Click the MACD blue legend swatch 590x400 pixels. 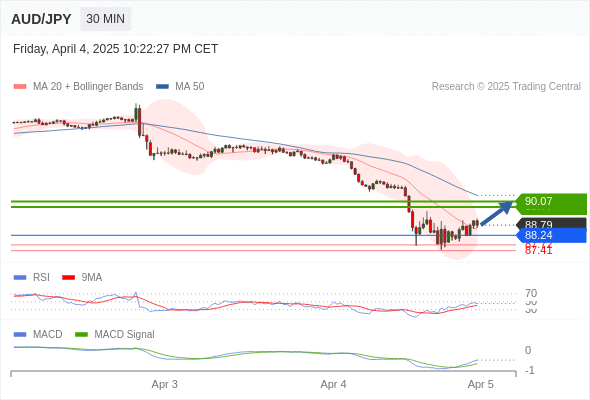point(20,335)
